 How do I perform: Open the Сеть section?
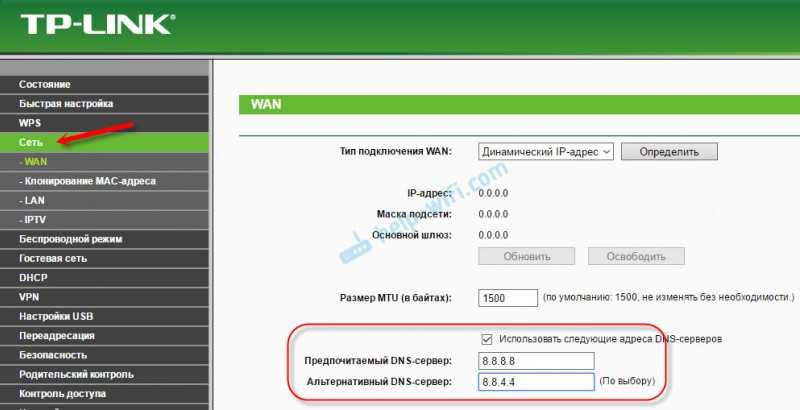pyautogui.click(x=104, y=142)
